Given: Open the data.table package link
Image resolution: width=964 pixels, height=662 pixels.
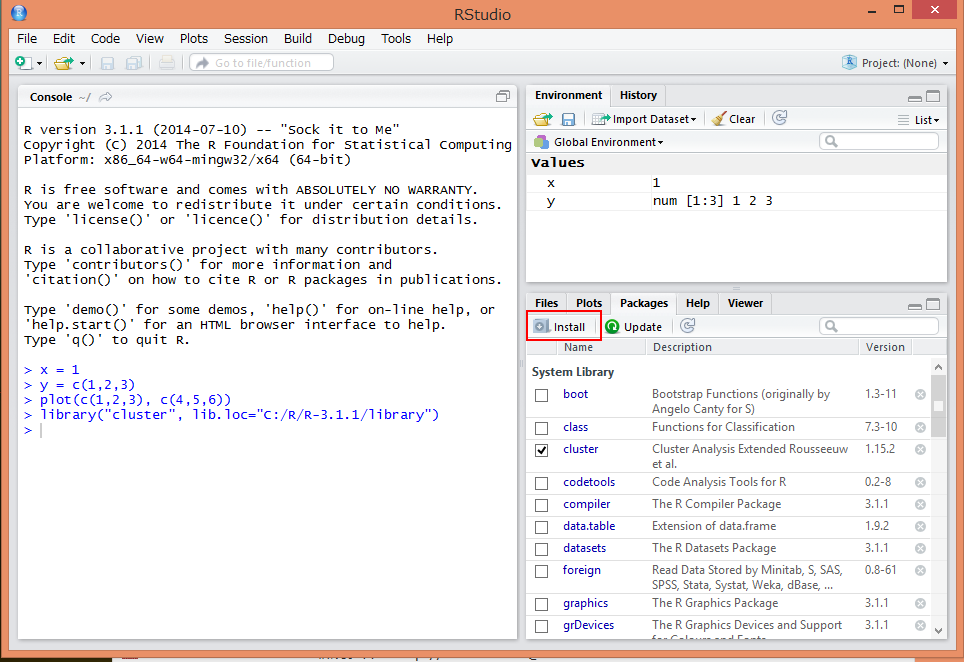Looking at the screenshot, I should tap(589, 526).
